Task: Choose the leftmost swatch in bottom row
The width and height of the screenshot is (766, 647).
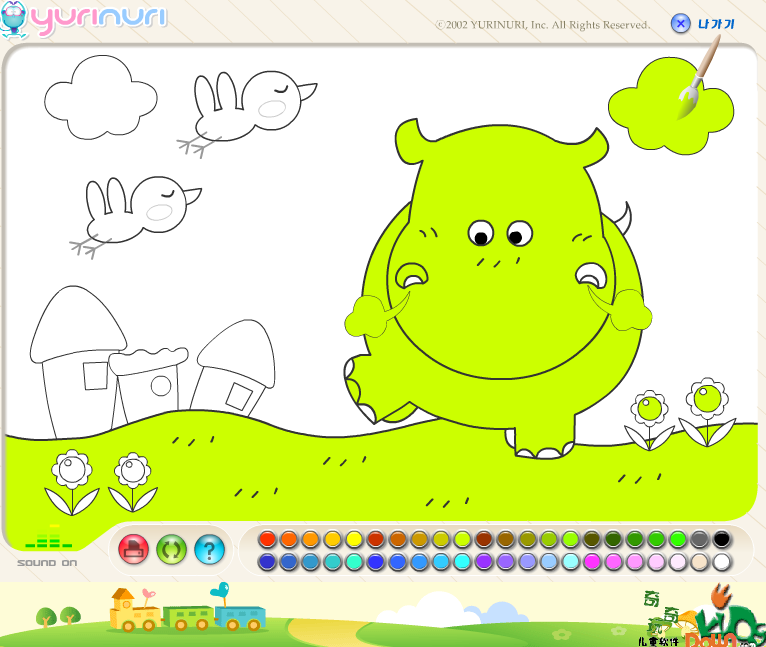Action: click(x=267, y=562)
